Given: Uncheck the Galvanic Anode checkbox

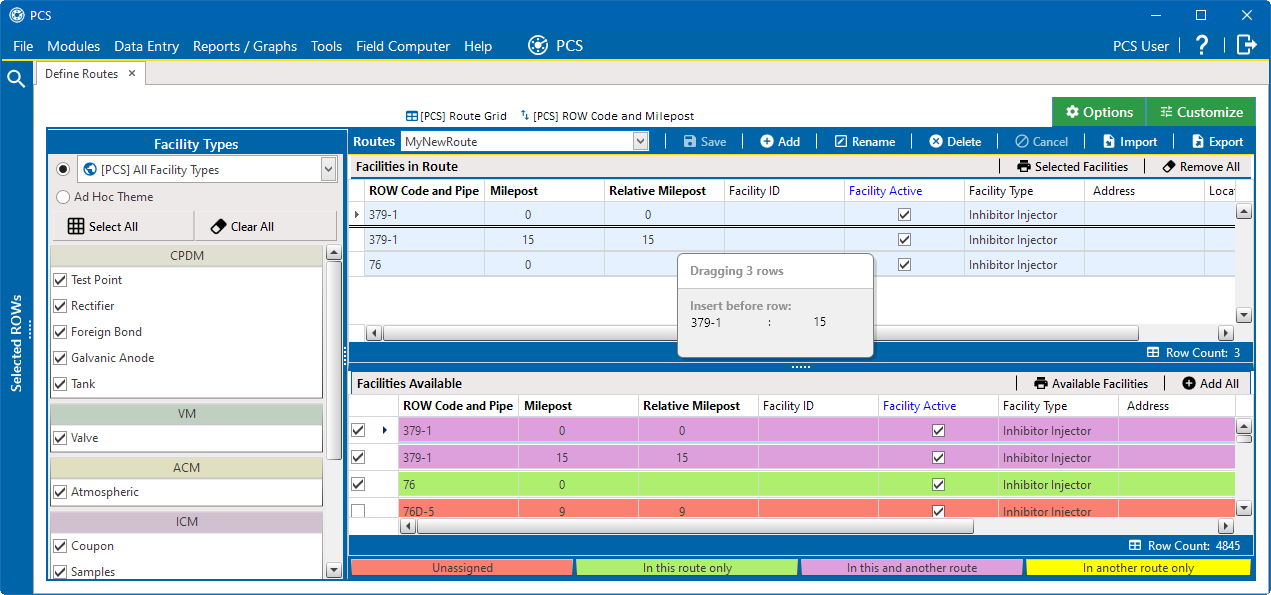Looking at the screenshot, I should 60,358.
